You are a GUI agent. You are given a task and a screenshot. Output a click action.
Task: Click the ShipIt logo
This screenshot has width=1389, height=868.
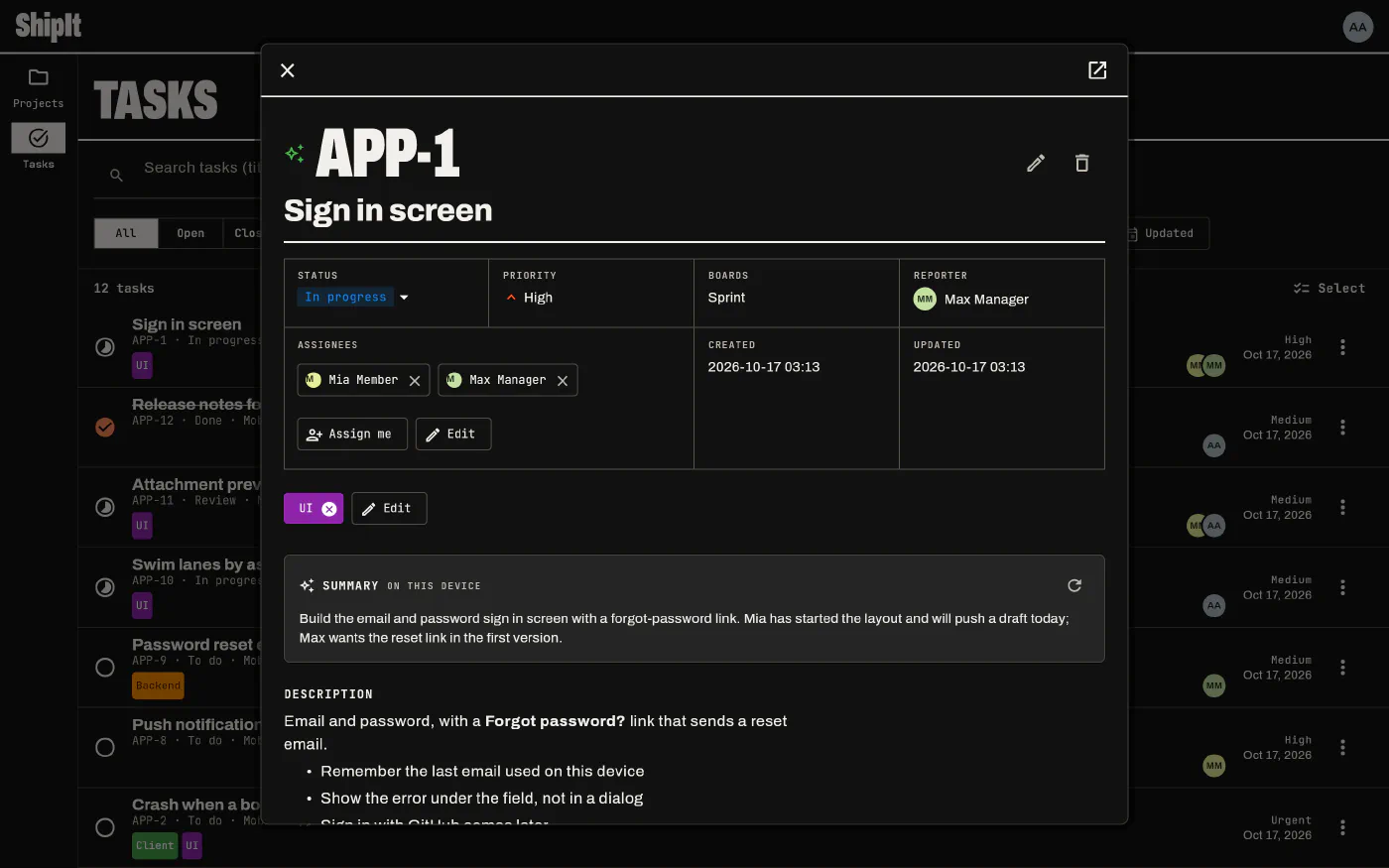(x=49, y=26)
